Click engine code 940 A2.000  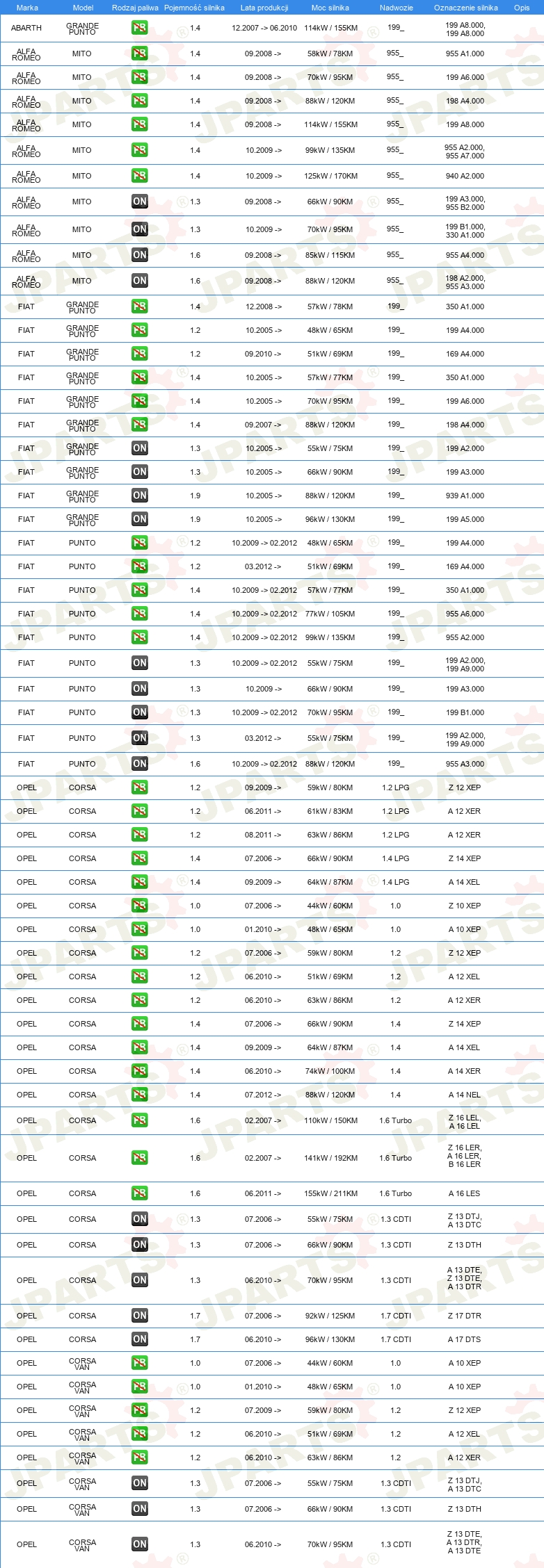coord(465,176)
